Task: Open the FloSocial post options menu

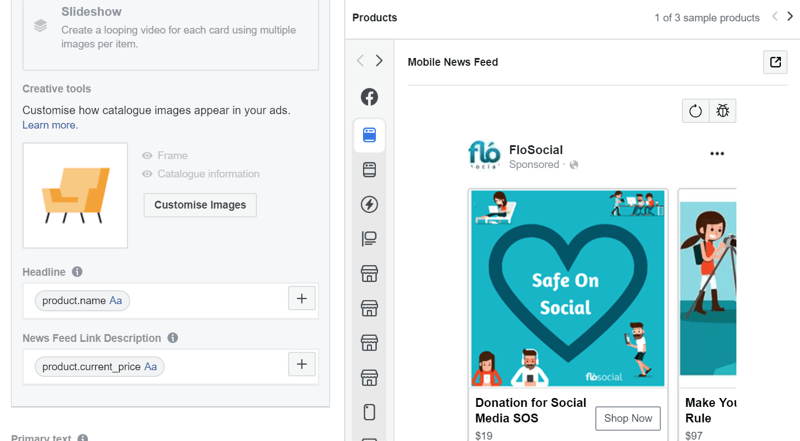Action: [x=717, y=154]
